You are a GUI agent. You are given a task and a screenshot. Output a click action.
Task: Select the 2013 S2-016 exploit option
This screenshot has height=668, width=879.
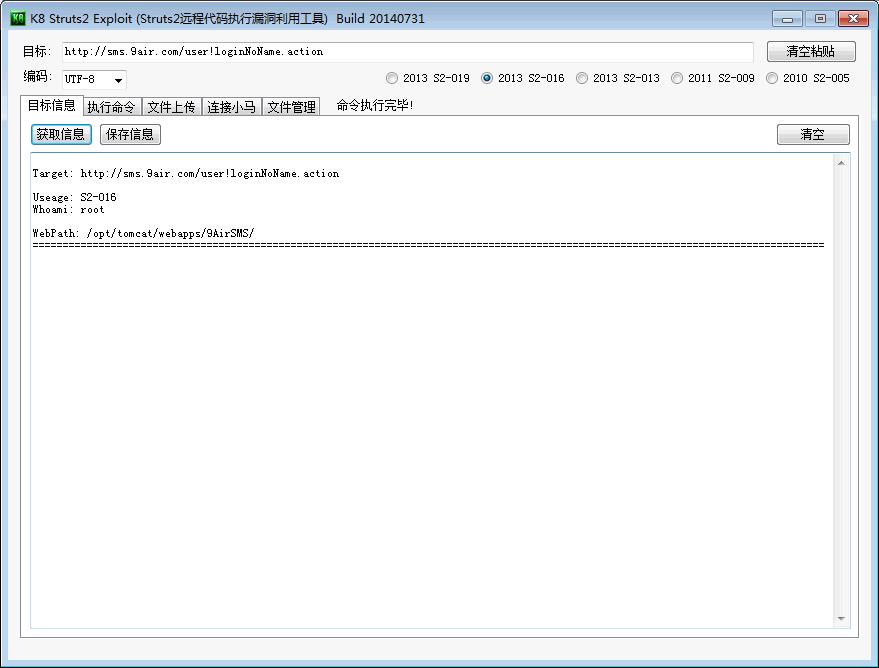pyautogui.click(x=522, y=78)
